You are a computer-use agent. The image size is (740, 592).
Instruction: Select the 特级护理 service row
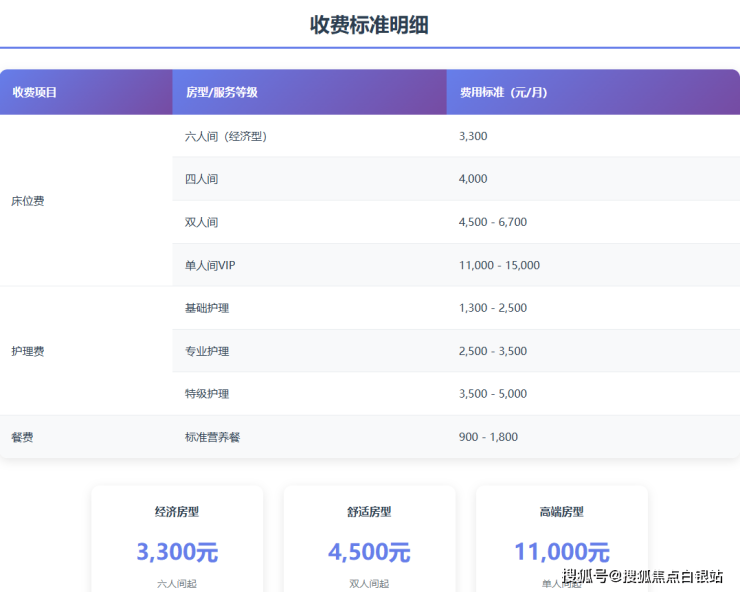[x=207, y=394]
